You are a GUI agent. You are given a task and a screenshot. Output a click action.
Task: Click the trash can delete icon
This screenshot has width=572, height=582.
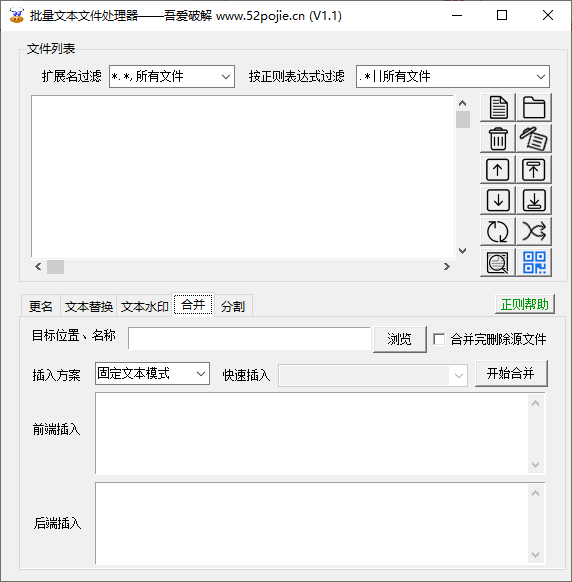[498, 138]
